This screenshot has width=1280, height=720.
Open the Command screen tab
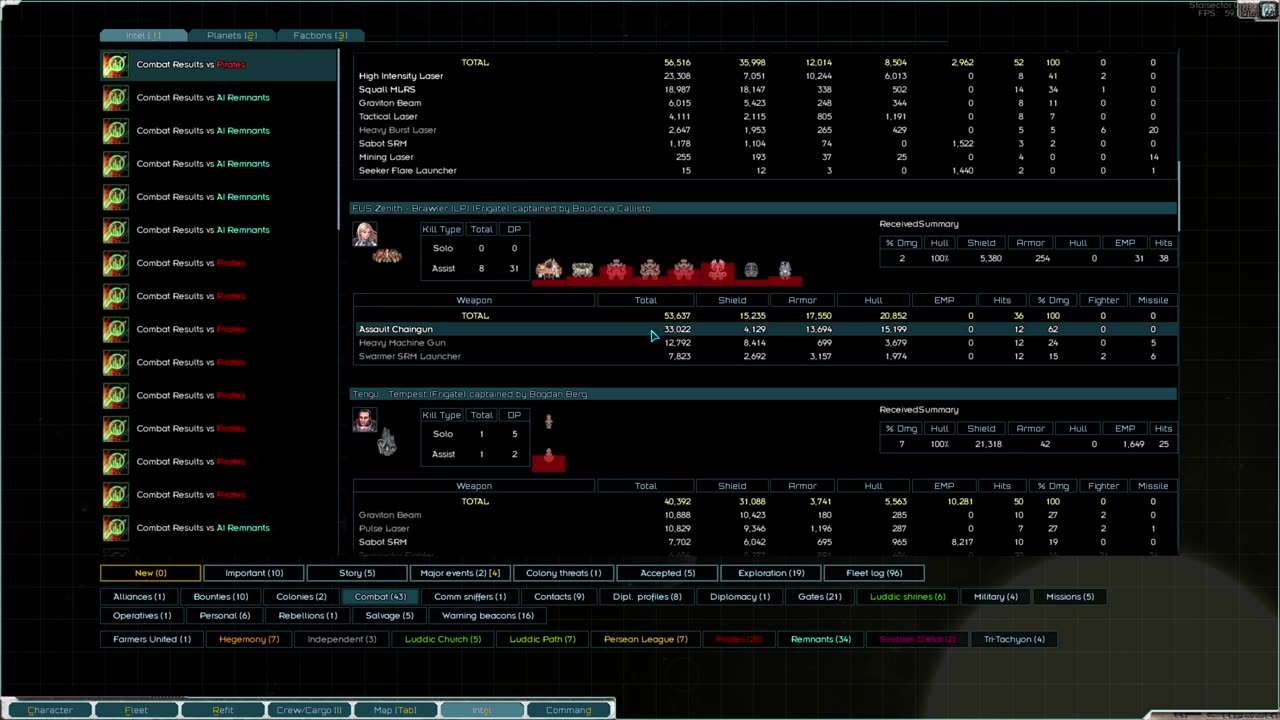tap(568, 710)
